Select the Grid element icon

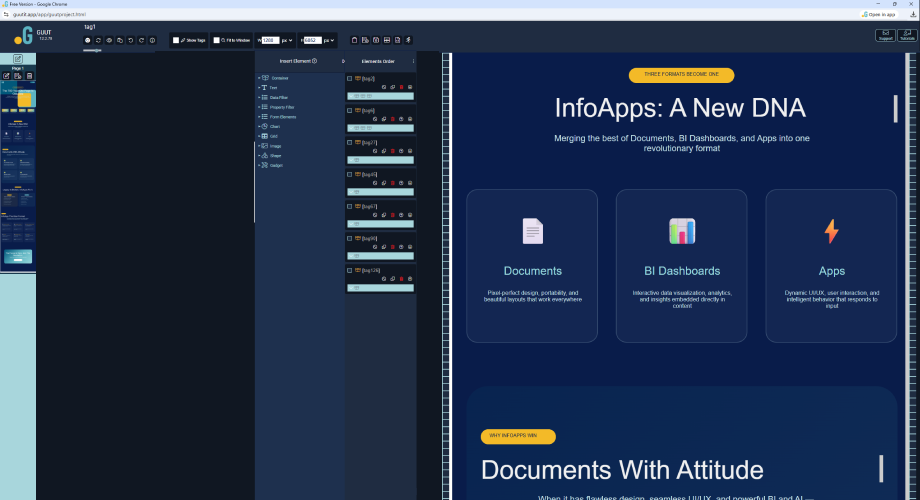(x=264, y=136)
